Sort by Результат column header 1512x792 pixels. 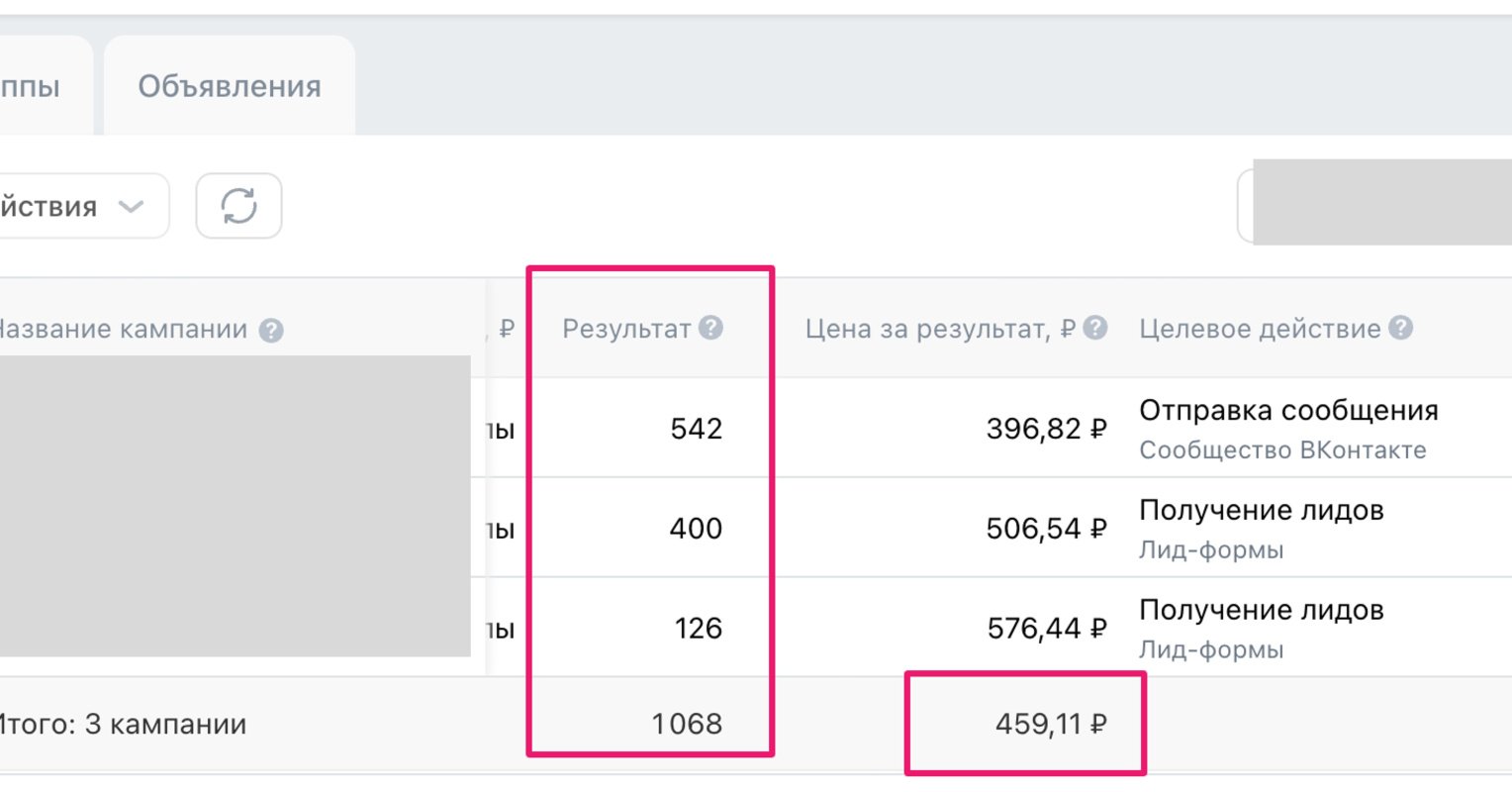pyautogui.click(x=625, y=329)
